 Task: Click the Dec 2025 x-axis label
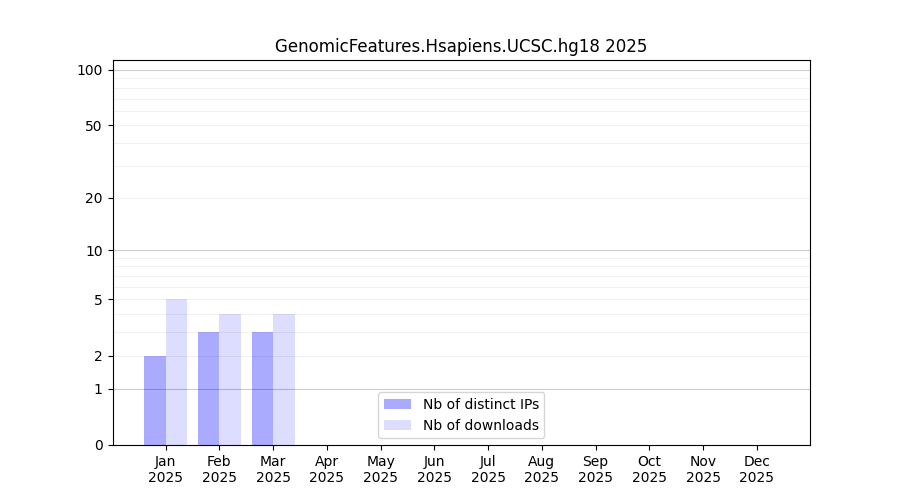(756, 469)
